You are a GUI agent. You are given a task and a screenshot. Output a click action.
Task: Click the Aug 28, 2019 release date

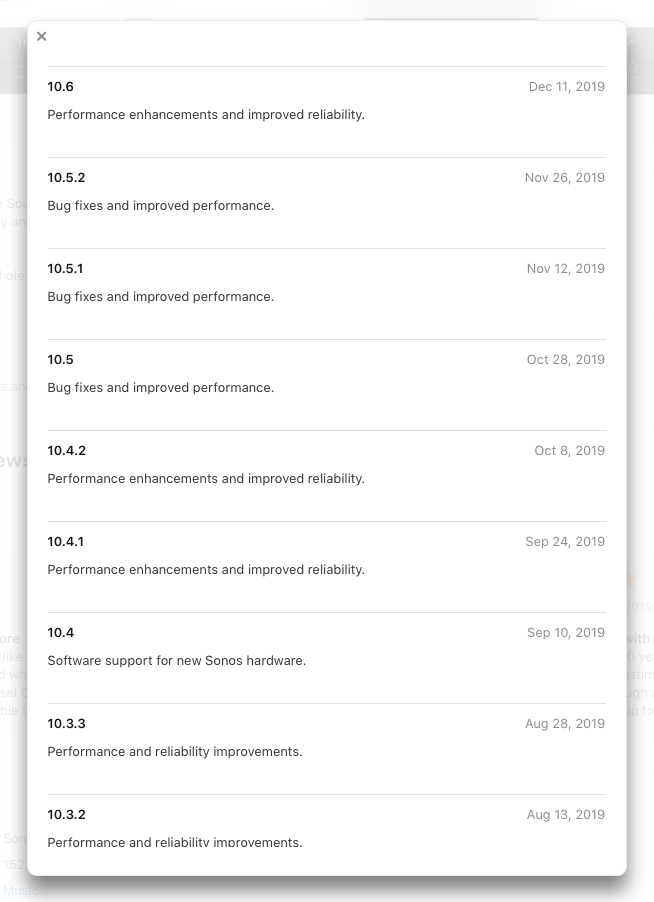pos(565,723)
